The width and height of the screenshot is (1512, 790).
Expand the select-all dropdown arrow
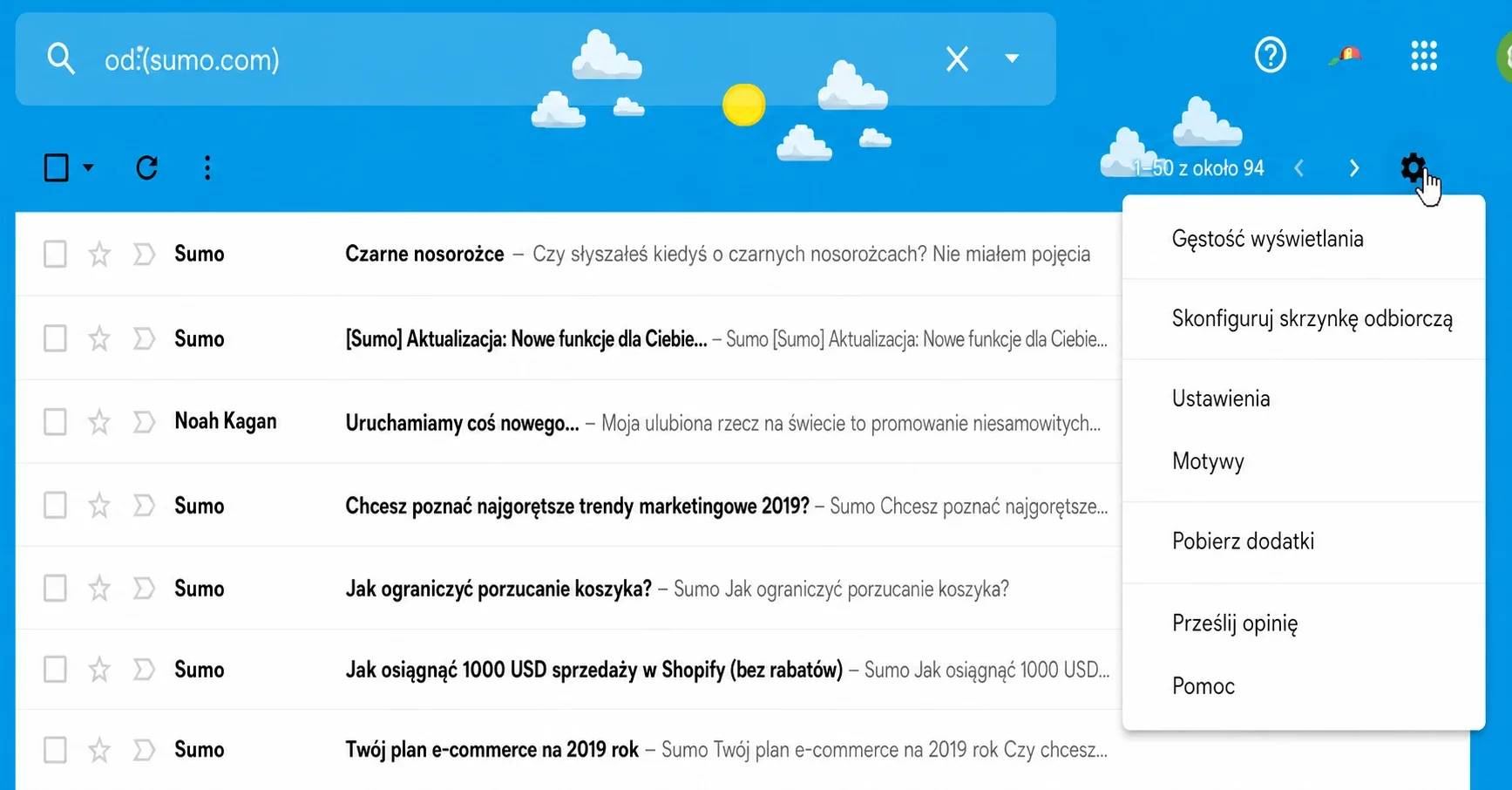[88, 167]
